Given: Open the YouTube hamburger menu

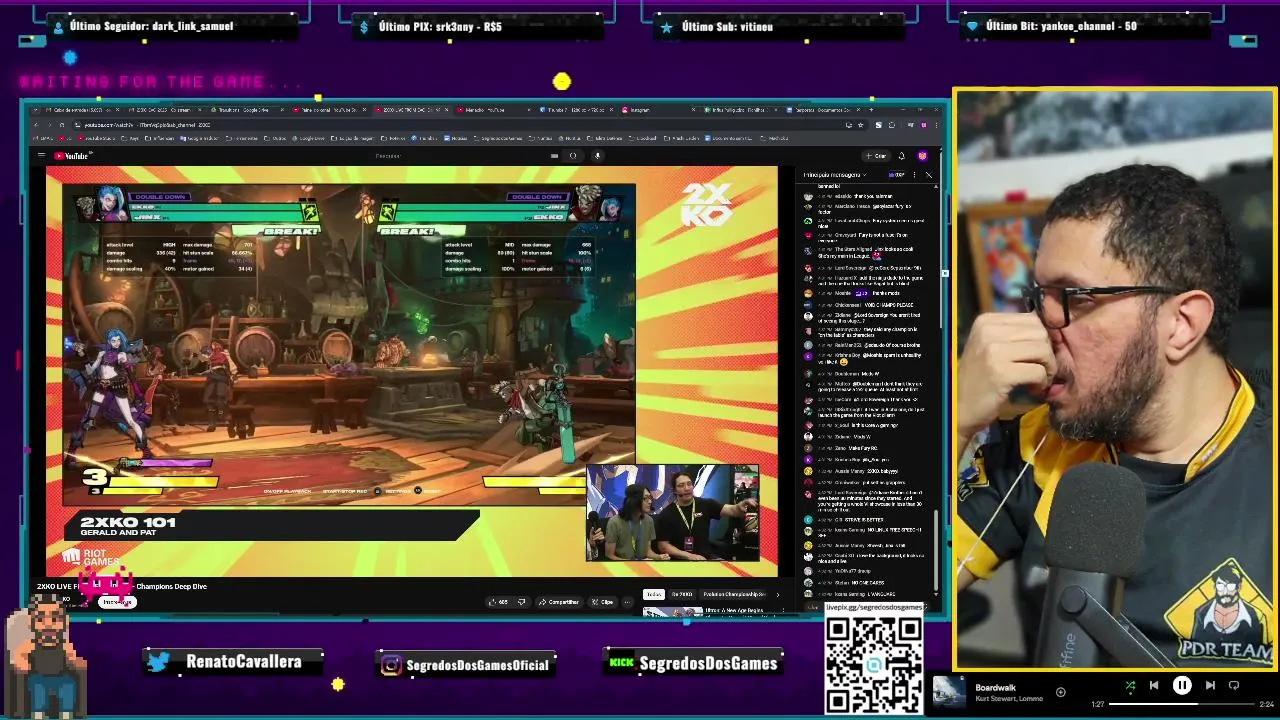Looking at the screenshot, I should click(x=41, y=155).
